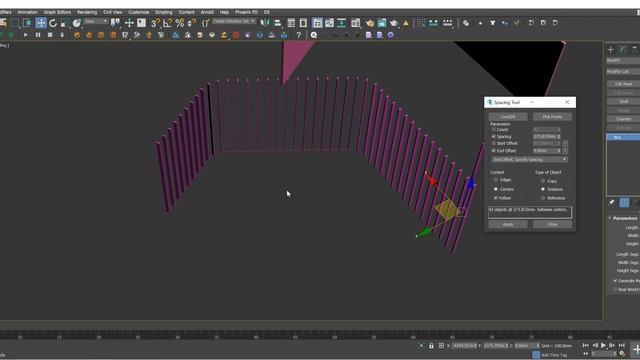Select the Centers context radio button

click(x=496, y=189)
